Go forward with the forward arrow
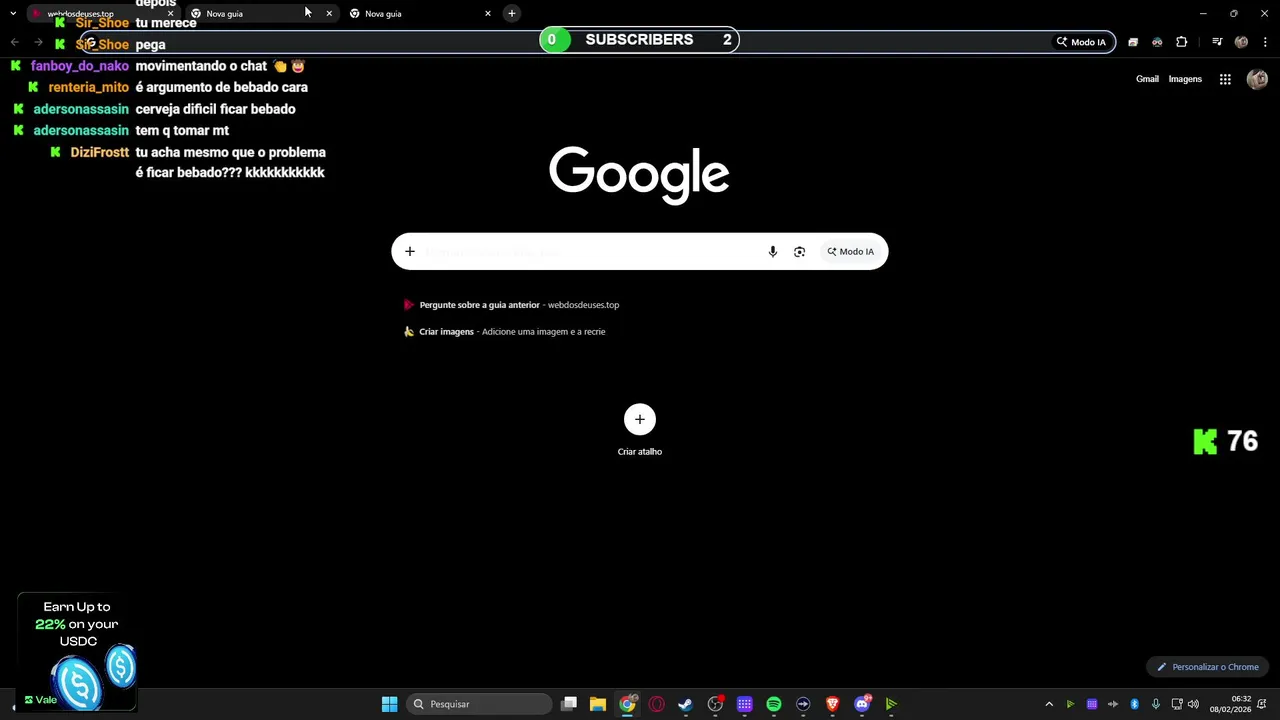This screenshot has width=1280, height=720. click(38, 42)
